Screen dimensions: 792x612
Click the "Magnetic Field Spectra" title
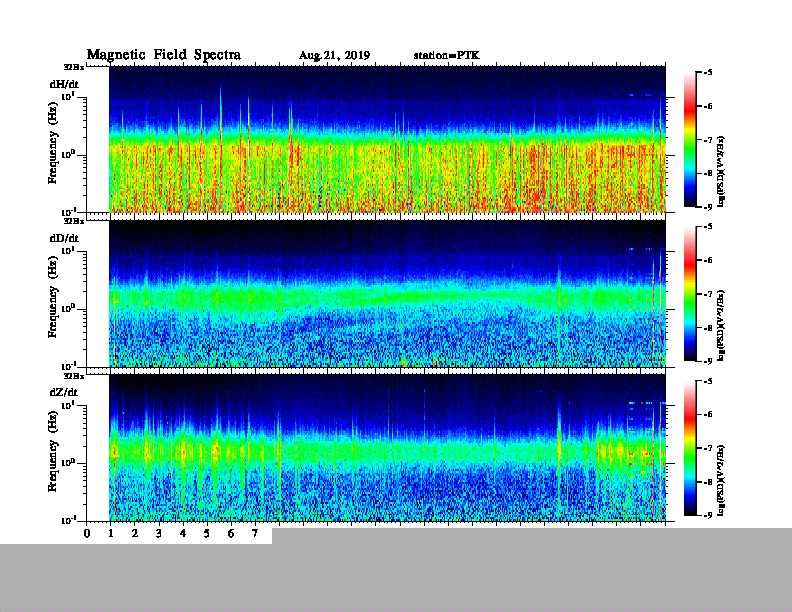point(164,55)
